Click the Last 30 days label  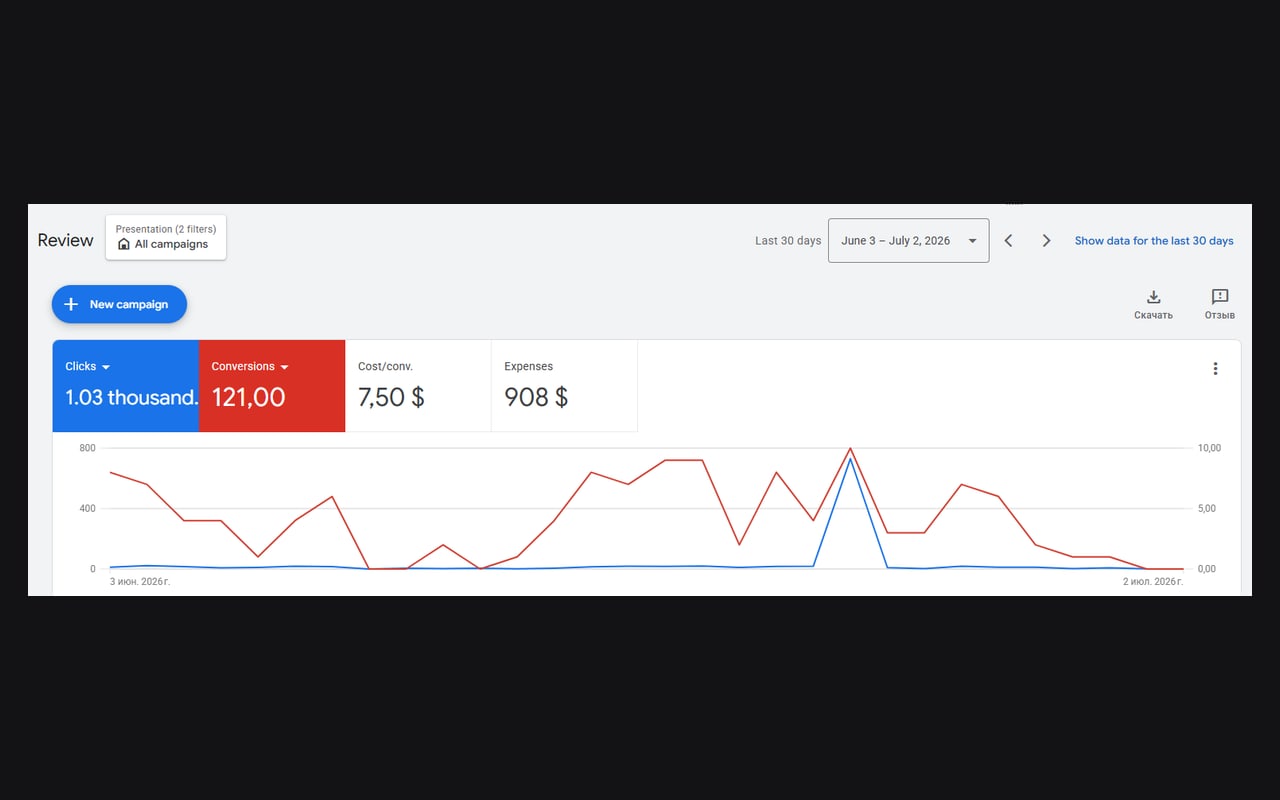(x=788, y=241)
